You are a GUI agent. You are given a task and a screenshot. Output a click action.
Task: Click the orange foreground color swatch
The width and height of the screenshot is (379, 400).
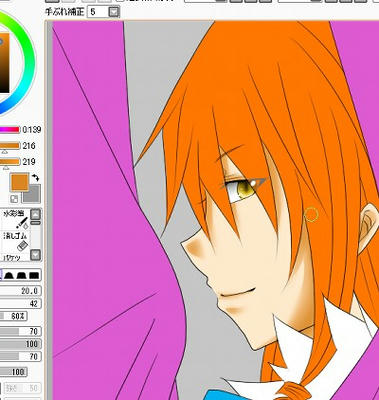[x=19, y=182]
